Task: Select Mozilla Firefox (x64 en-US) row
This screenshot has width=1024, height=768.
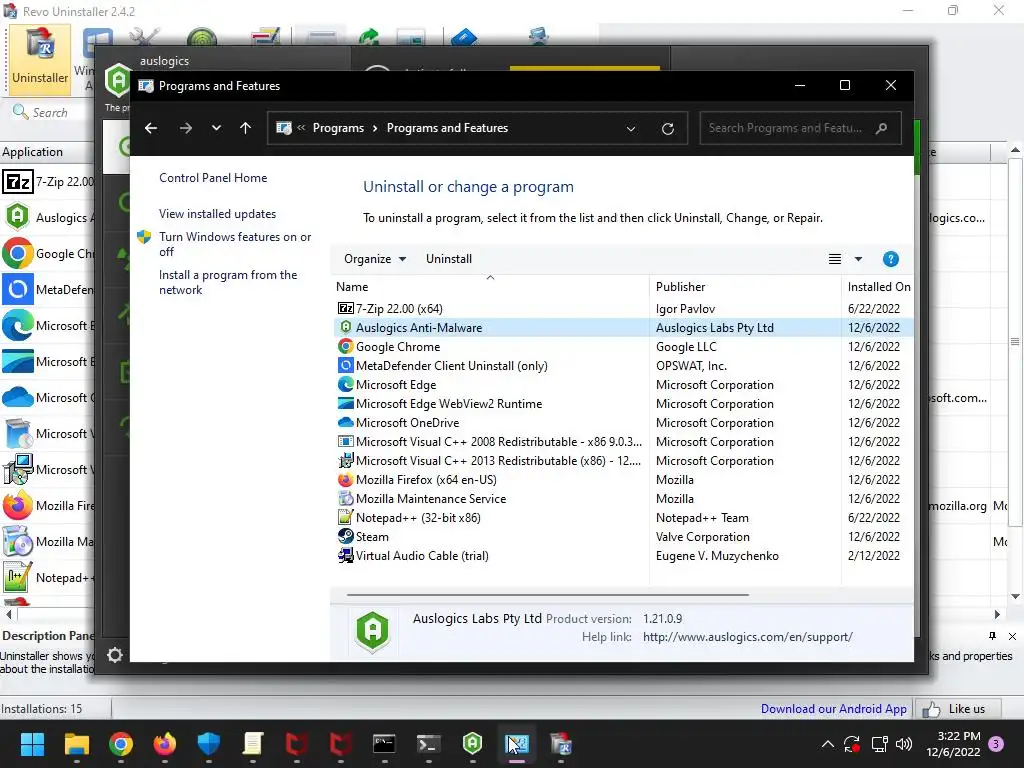Action: coord(623,479)
